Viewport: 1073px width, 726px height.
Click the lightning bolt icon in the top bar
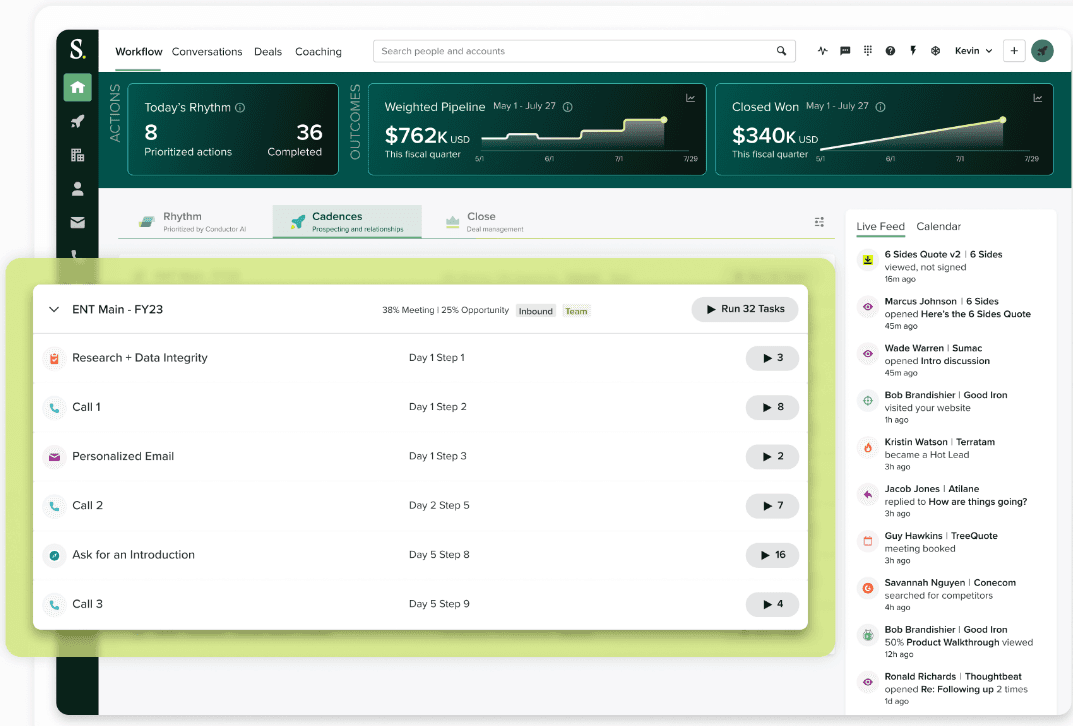point(912,51)
